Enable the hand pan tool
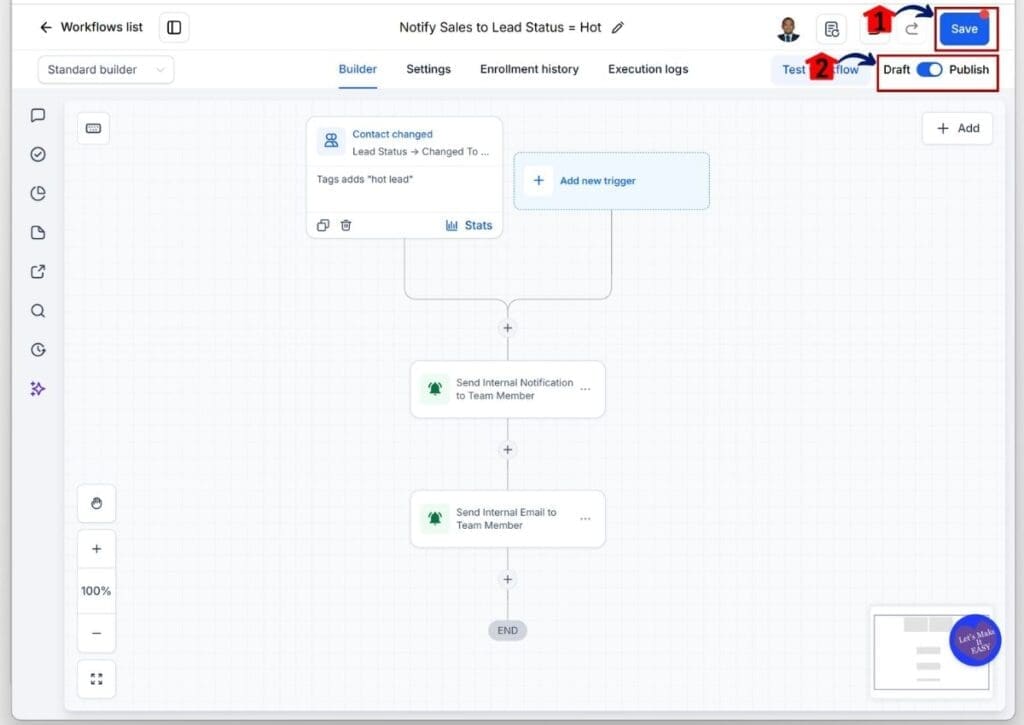This screenshot has height=725, width=1024. pos(97,503)
